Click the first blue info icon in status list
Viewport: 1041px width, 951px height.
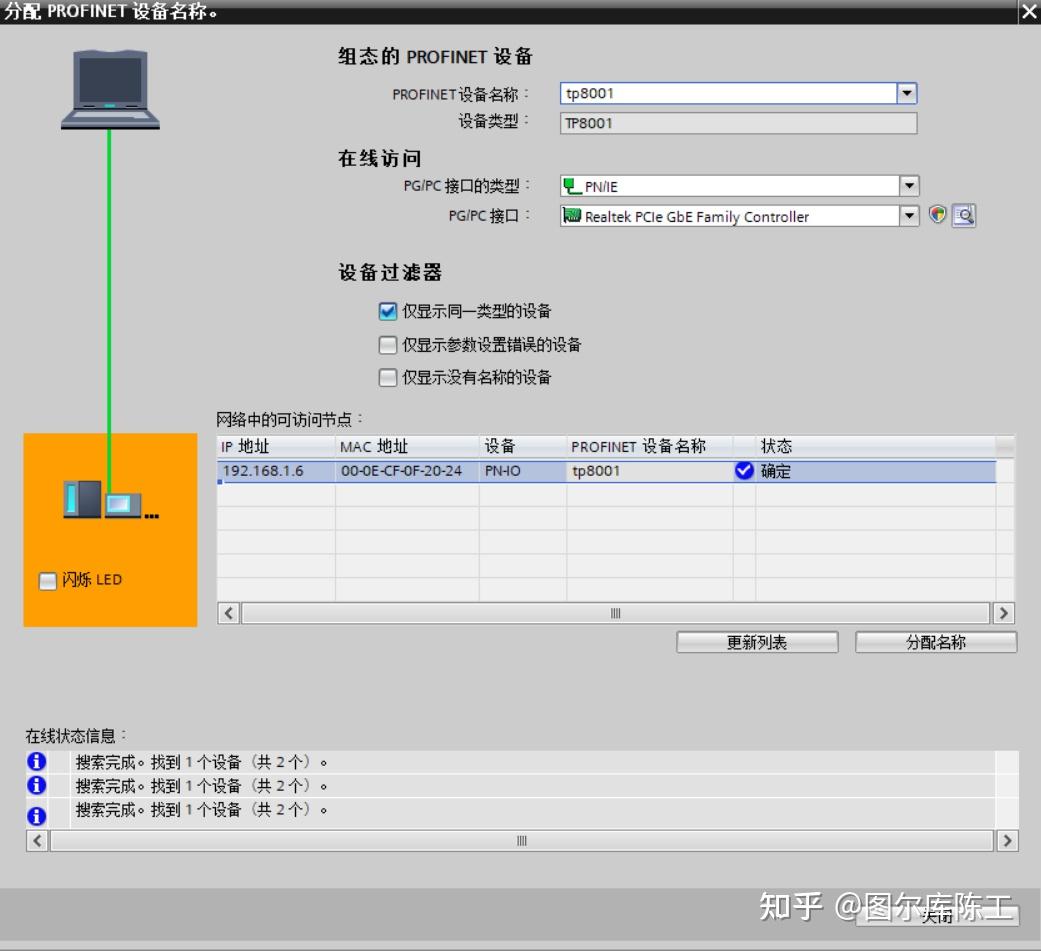point(37,761)
